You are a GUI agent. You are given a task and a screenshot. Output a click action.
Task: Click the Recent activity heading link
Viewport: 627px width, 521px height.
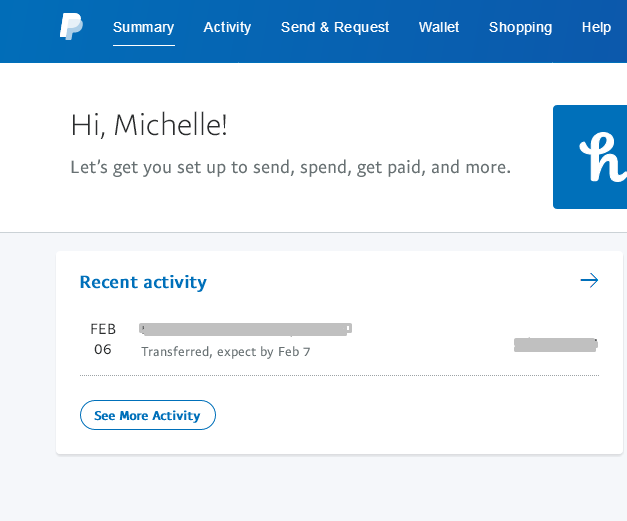click(143, 282)
